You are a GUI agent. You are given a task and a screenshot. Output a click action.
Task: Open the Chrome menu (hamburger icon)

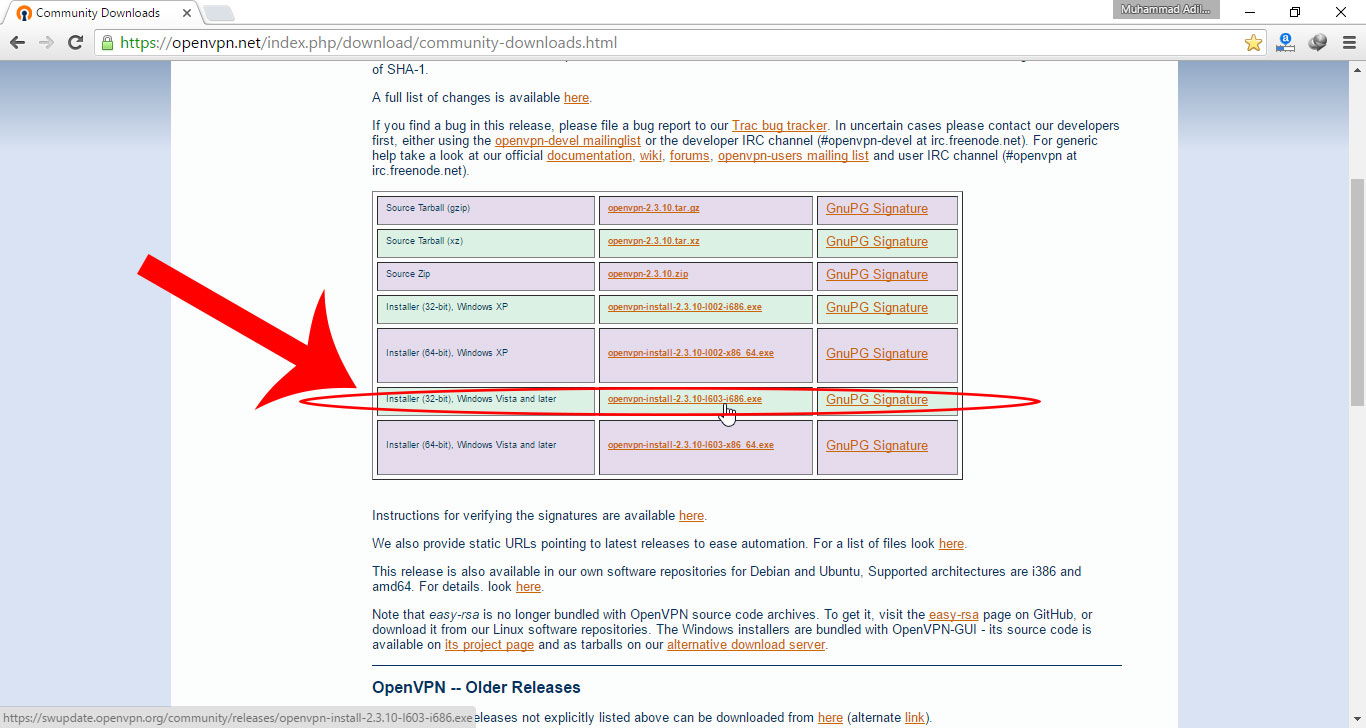click(1348, 43)
